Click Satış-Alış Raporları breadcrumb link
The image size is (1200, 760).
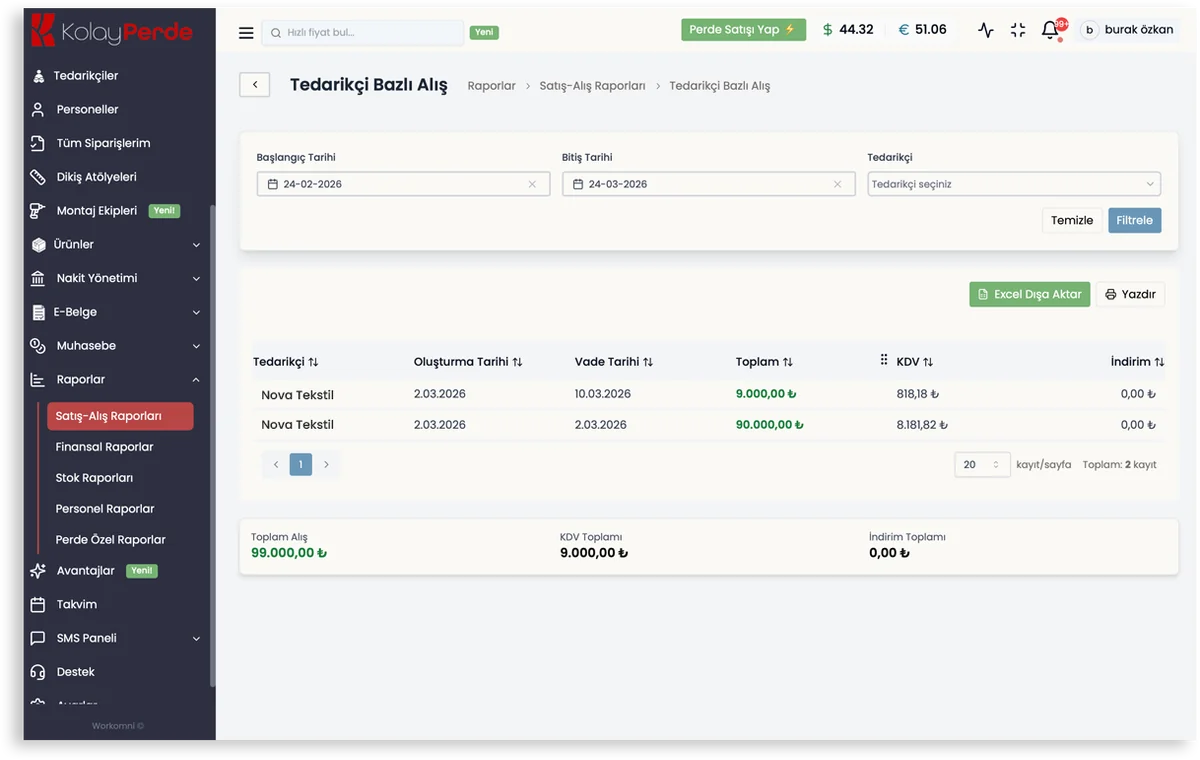tap(593, 86)
